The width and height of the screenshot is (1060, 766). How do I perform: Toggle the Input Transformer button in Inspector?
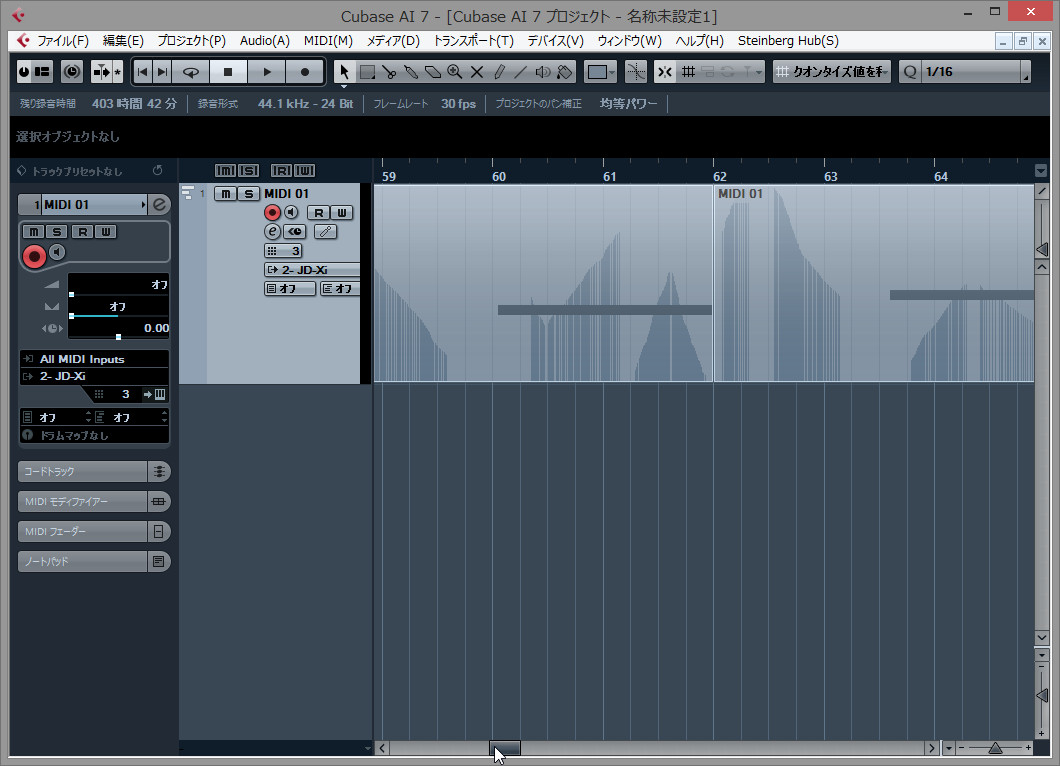155,394
